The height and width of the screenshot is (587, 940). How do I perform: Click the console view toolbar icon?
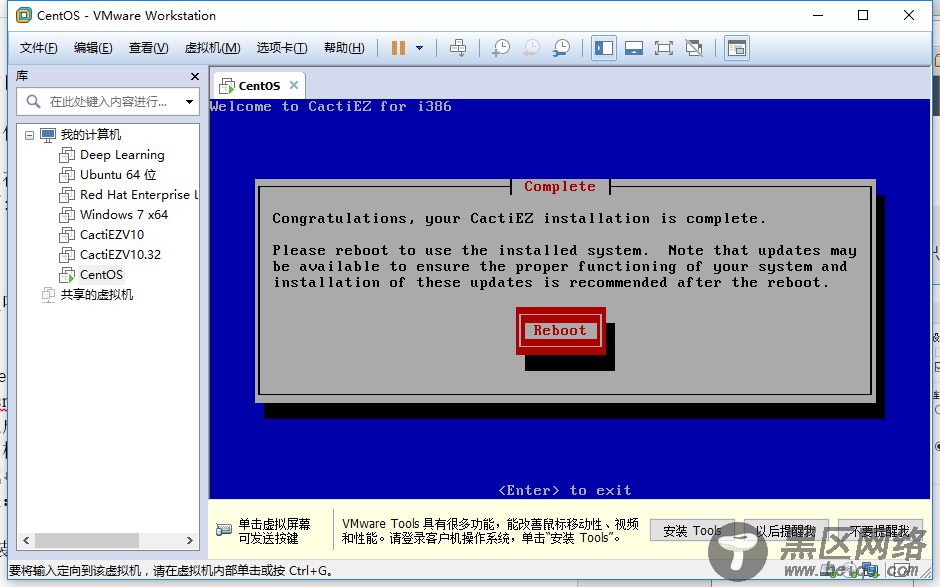(x=737, y=48)
